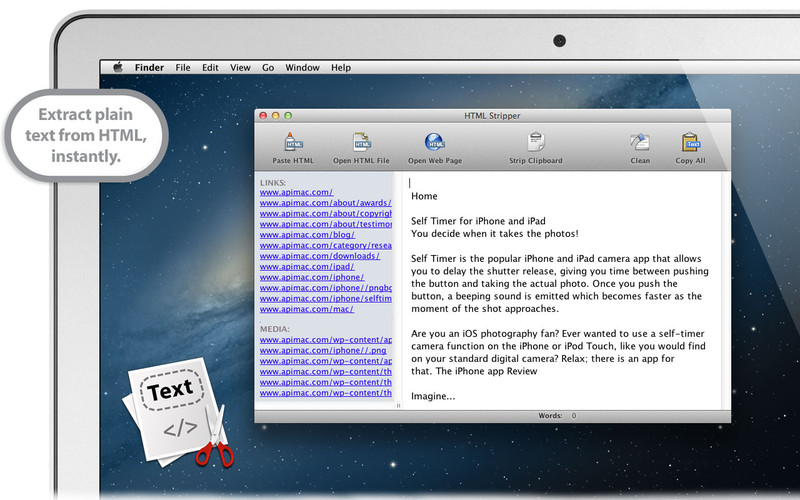Open the www.apimac.com/mac/ link
The height and width of the screenshot is (500, 800).
click(x=307, y=310)
